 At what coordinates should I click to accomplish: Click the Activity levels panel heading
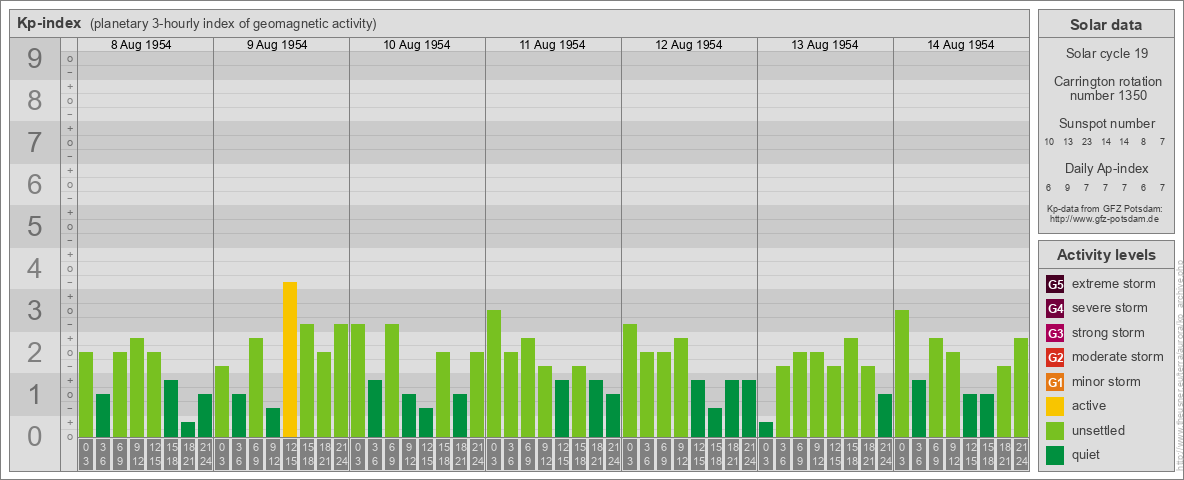click(1105, 255)
